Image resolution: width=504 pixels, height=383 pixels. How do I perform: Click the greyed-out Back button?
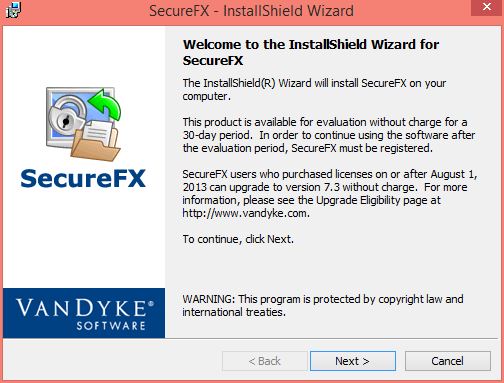click(265, 361)
